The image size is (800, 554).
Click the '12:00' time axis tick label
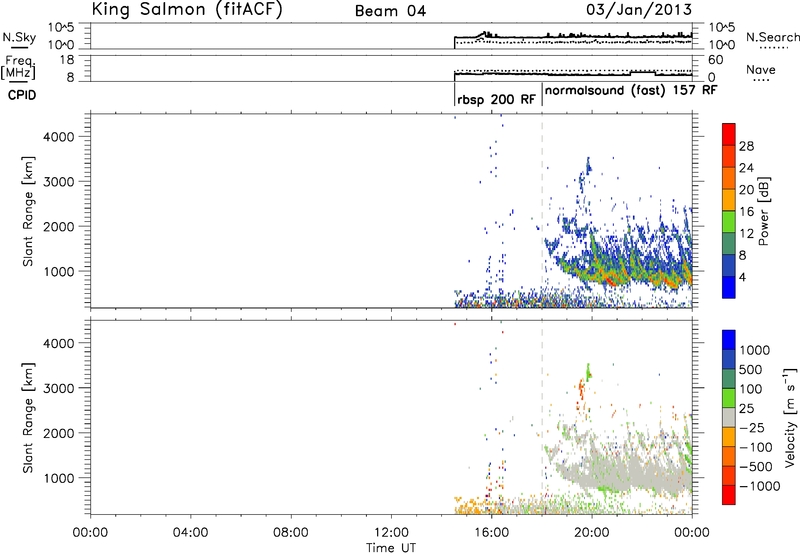coord(391,533)
